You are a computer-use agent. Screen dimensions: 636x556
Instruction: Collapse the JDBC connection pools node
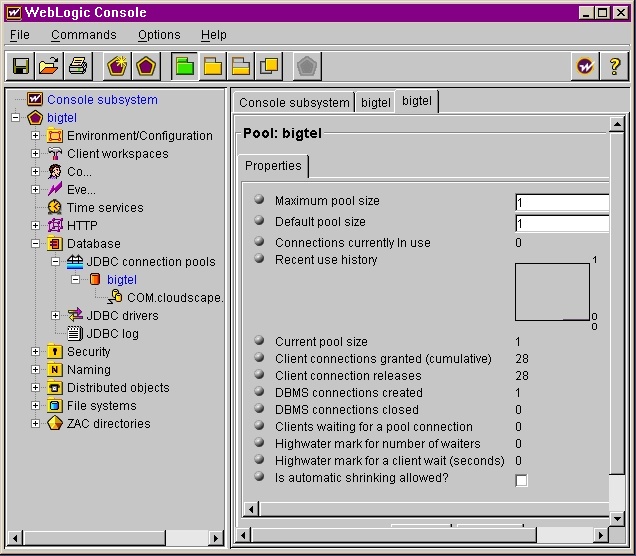pyautogui.click(x=55, y=262)
